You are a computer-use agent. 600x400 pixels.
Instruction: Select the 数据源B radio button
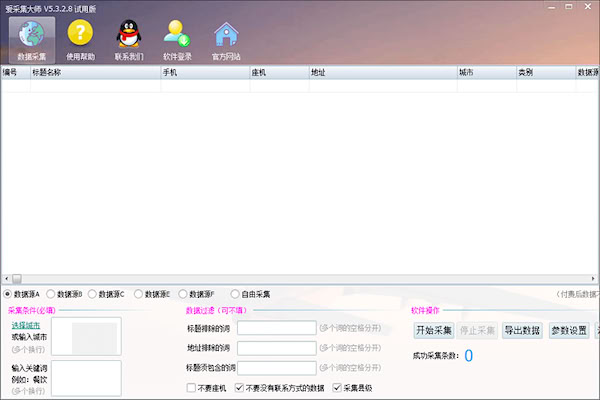51,294
